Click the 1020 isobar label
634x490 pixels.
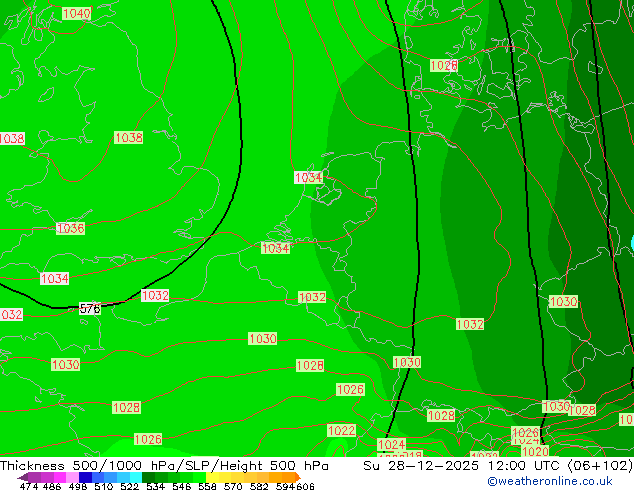(x=535, y=451)
